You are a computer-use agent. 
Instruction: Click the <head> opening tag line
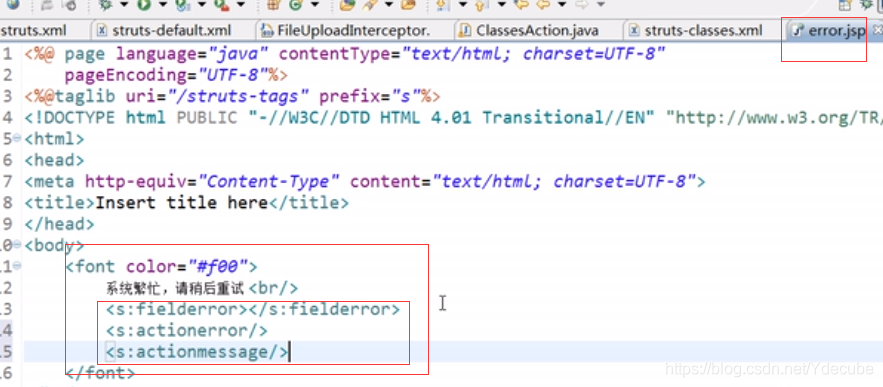[x=54, y=160]
